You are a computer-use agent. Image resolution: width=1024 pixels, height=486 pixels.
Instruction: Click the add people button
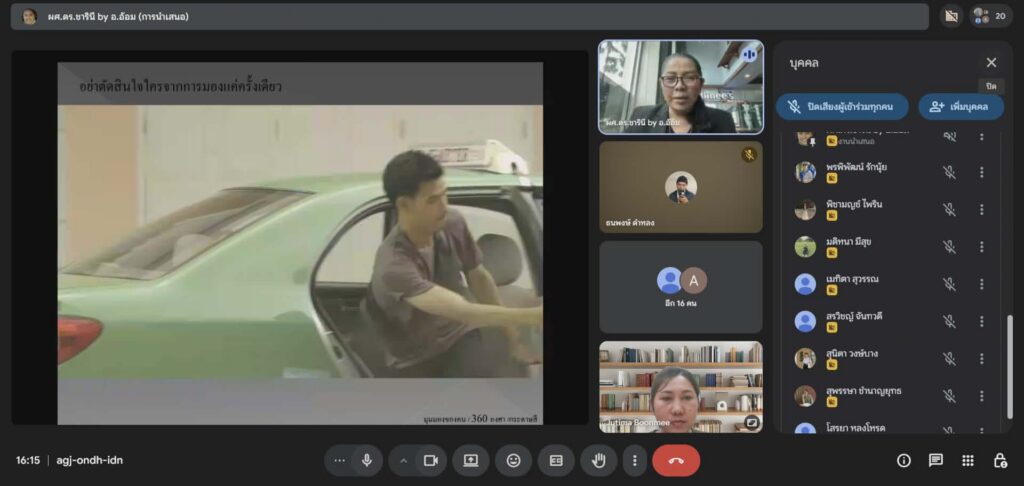[x=960, y=106]
